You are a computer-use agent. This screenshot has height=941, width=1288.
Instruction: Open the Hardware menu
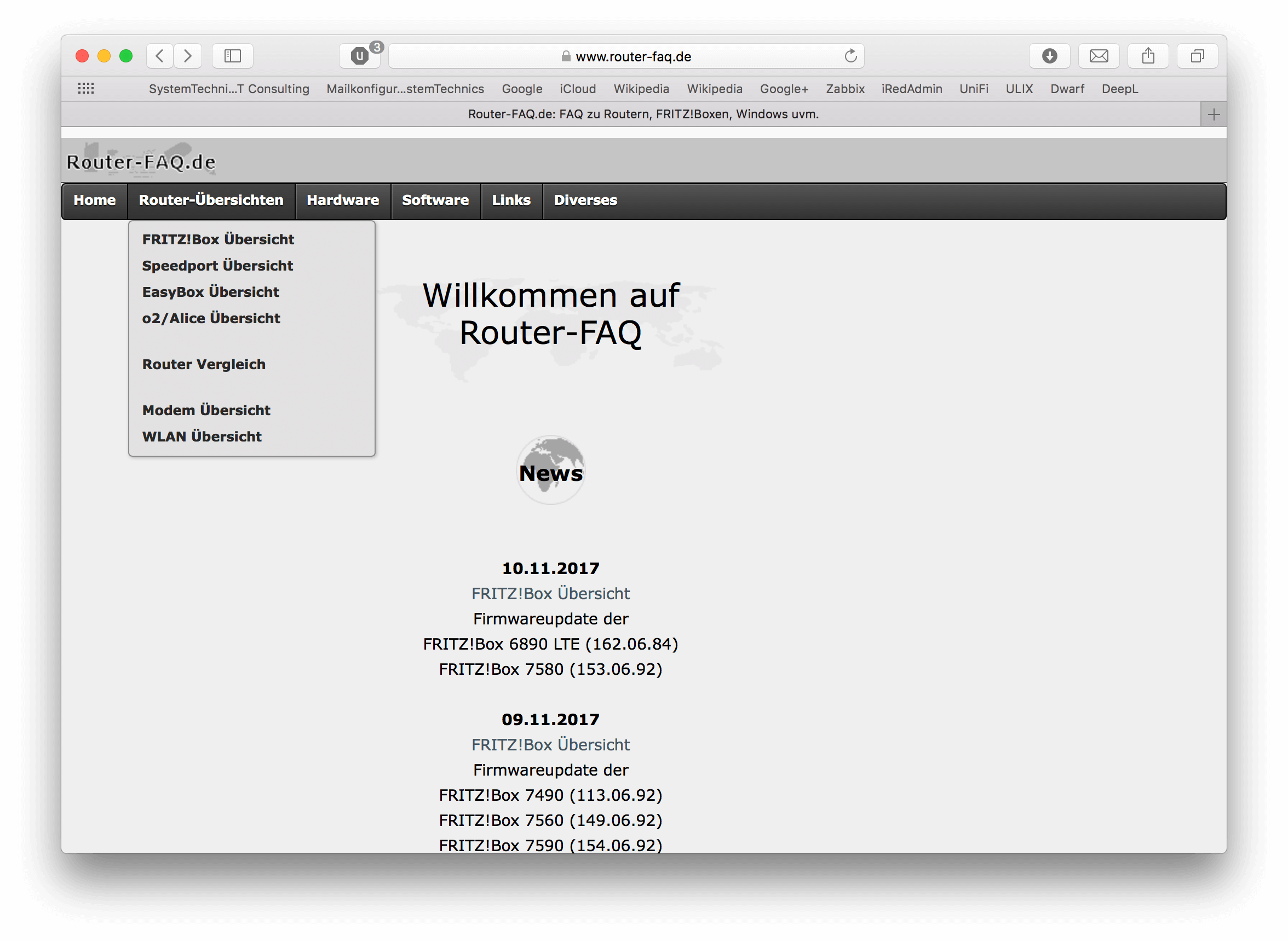[x=343, y=200]
